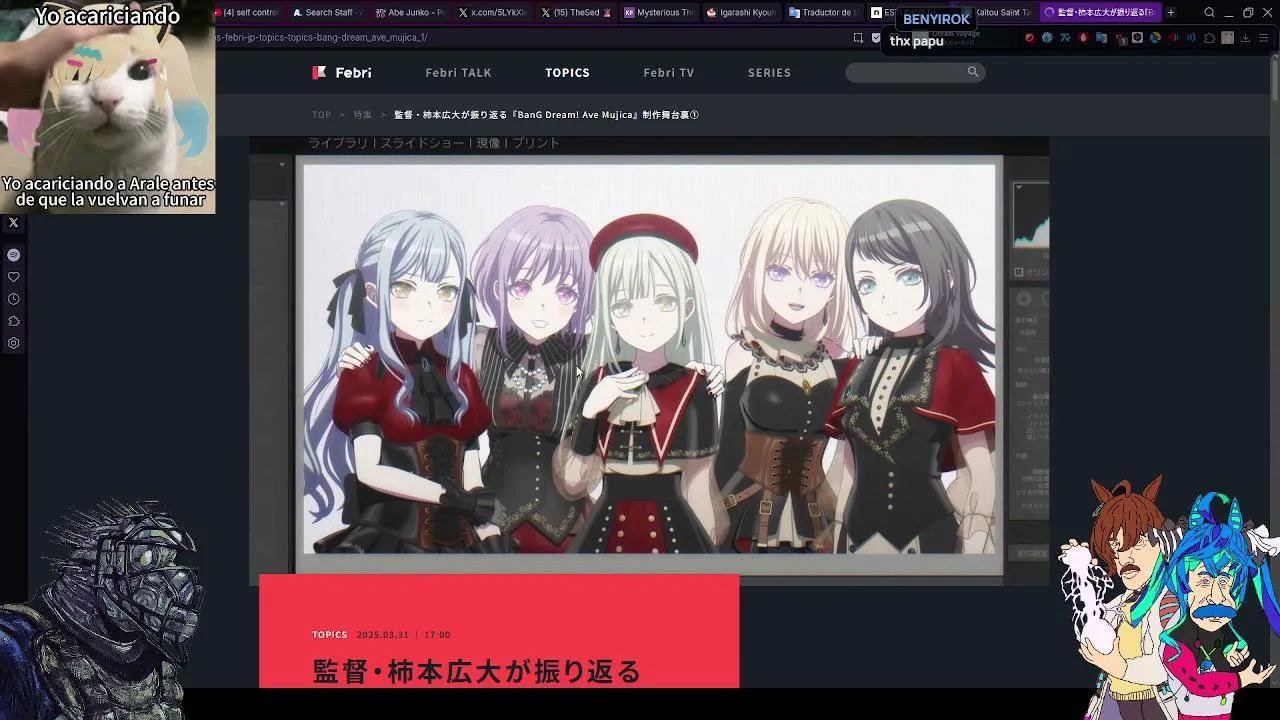
Task: Switch to the '(4) self control' tab
Action: 248,13
